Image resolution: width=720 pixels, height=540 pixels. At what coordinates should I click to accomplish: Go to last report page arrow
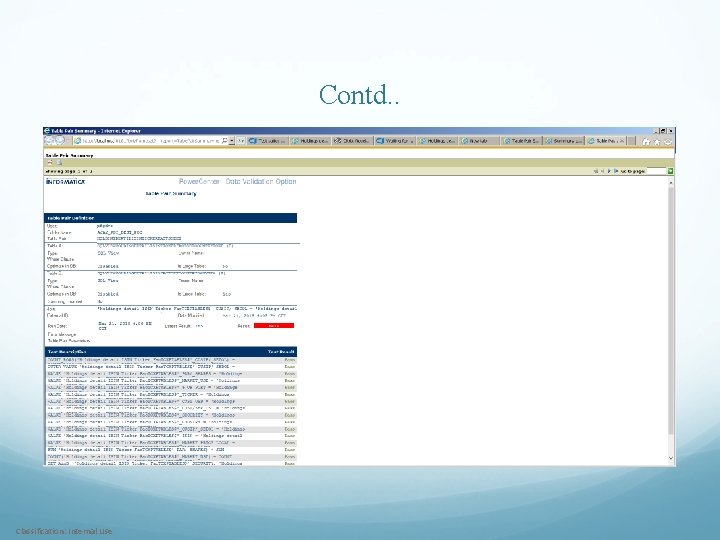616,171
